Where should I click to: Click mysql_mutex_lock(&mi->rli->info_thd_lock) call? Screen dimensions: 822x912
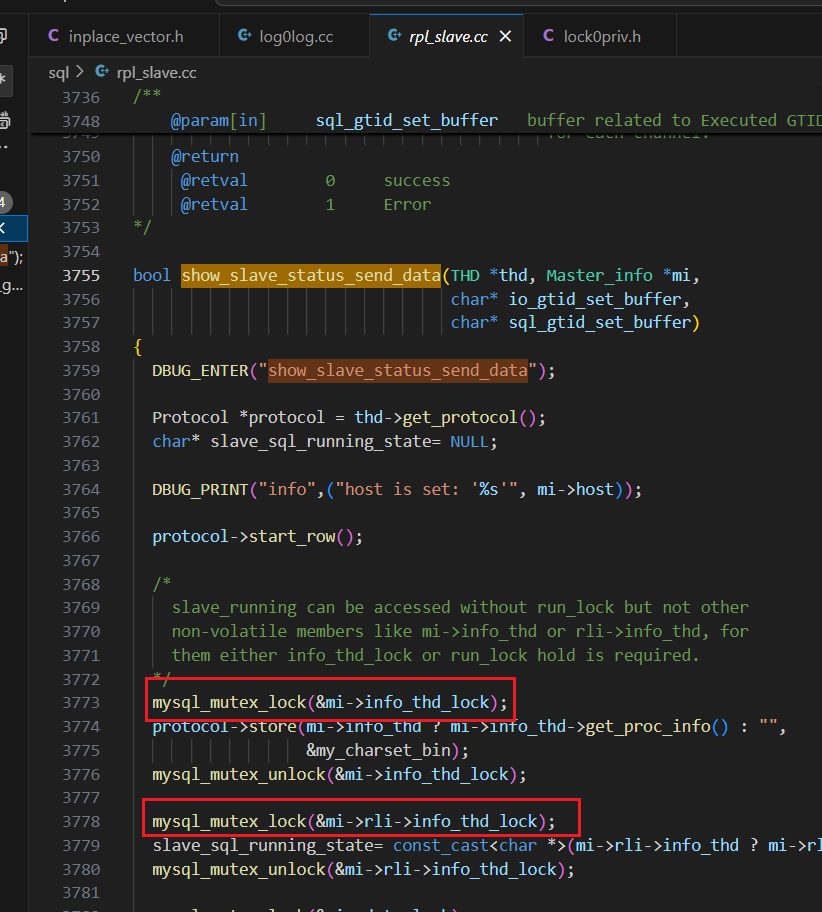point(354,821)
